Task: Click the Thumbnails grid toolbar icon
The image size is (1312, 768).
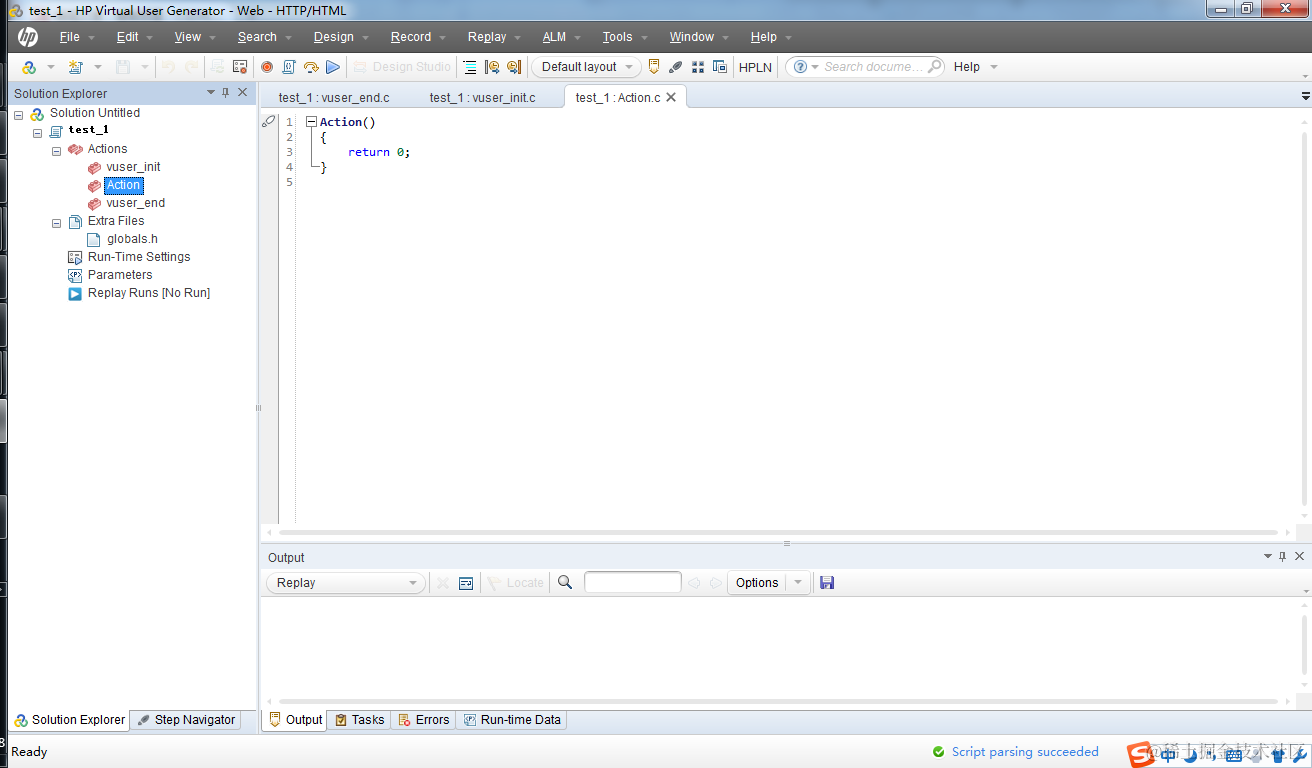Action: 698,67
